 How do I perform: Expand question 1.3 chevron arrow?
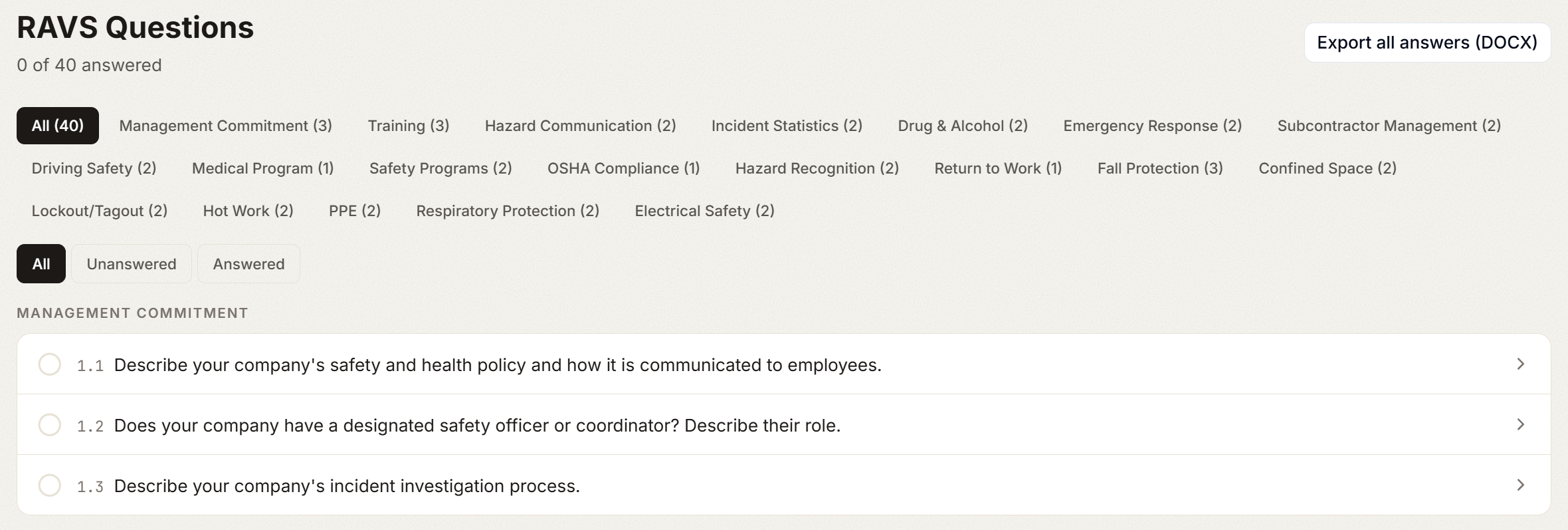(x=1520, y=485)
